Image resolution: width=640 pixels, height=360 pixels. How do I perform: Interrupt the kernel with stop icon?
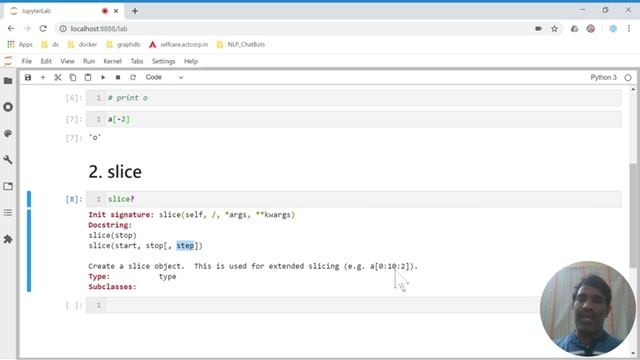[118, 77]
